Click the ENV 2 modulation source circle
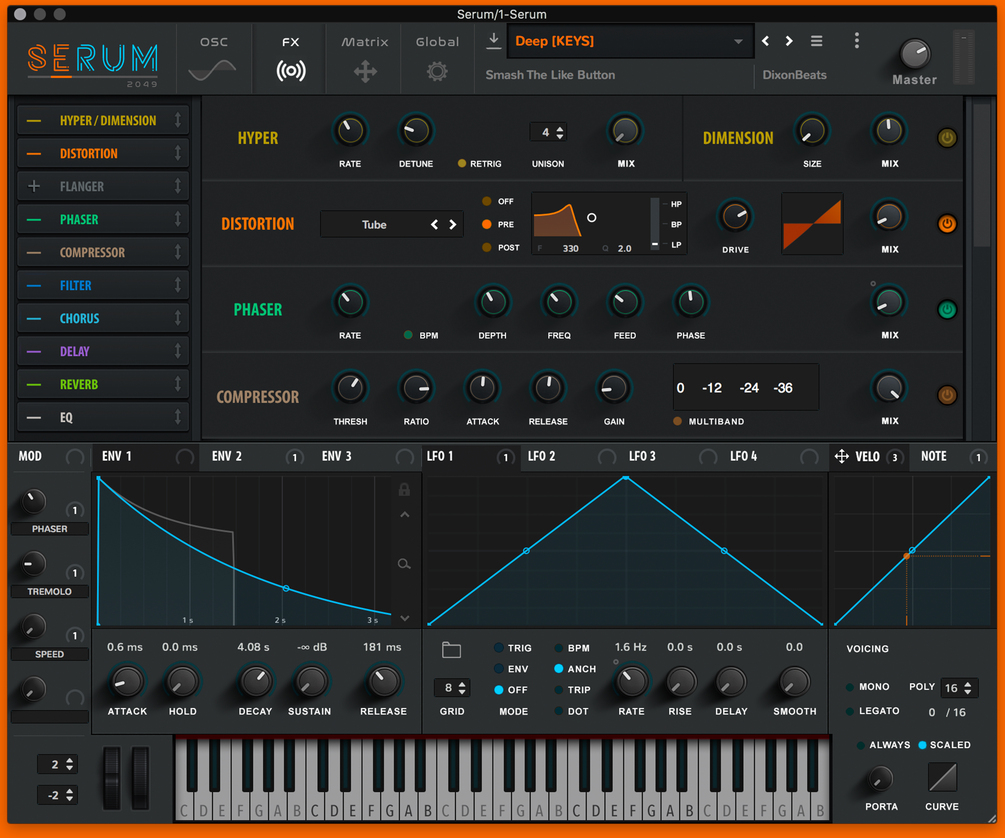Image resolution: width=1005 pixels, height=838 pixels. [294, 457]
